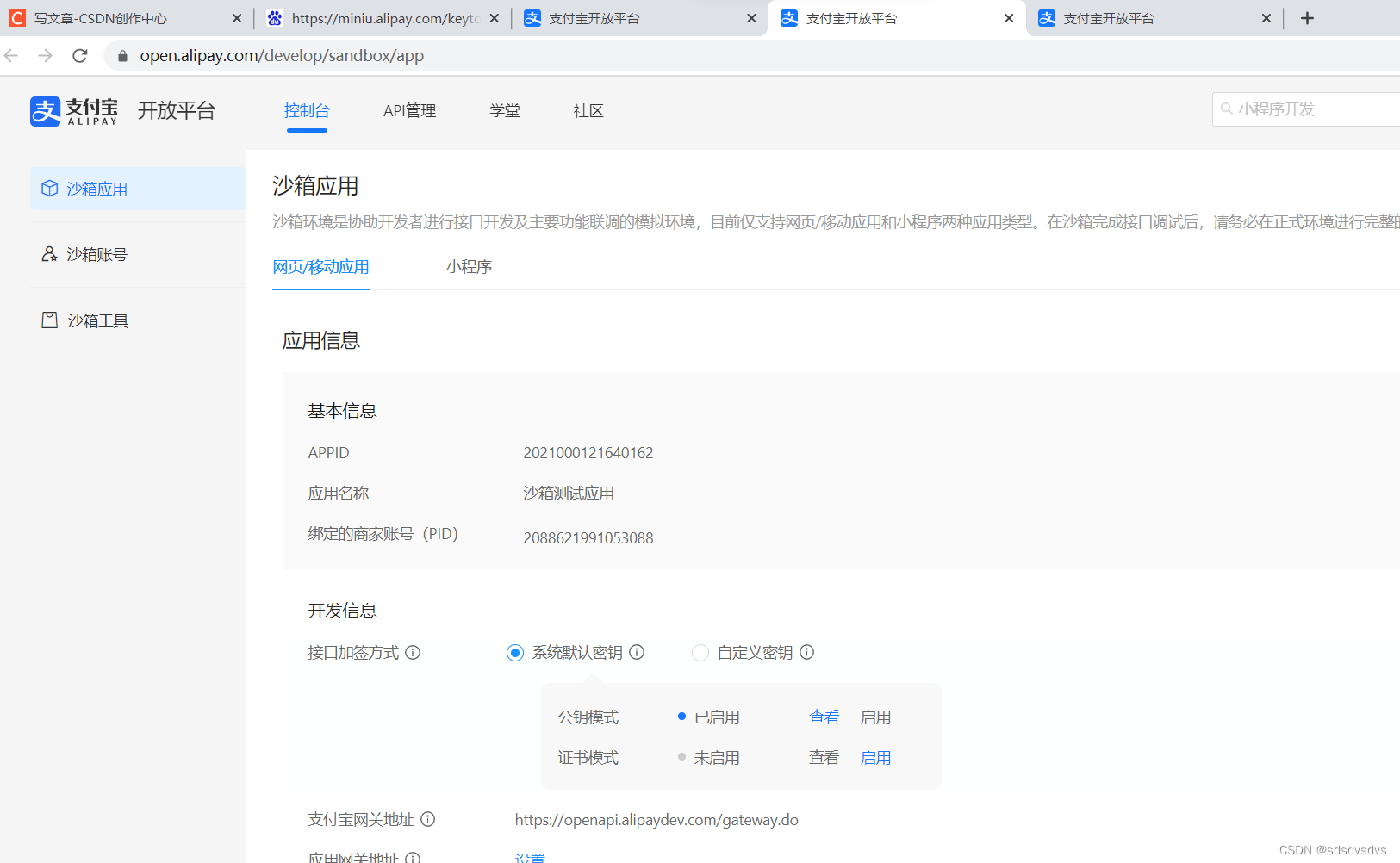1400x863 pixels.
Task: Click the openapi.alipaydev.com gateway URL
Action: [x=656, y=820]
